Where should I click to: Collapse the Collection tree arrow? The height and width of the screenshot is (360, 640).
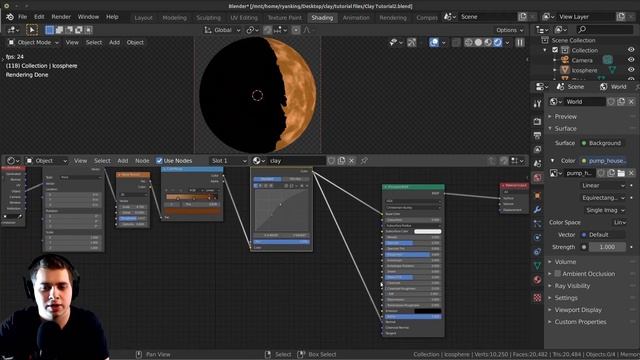(545, 50)
